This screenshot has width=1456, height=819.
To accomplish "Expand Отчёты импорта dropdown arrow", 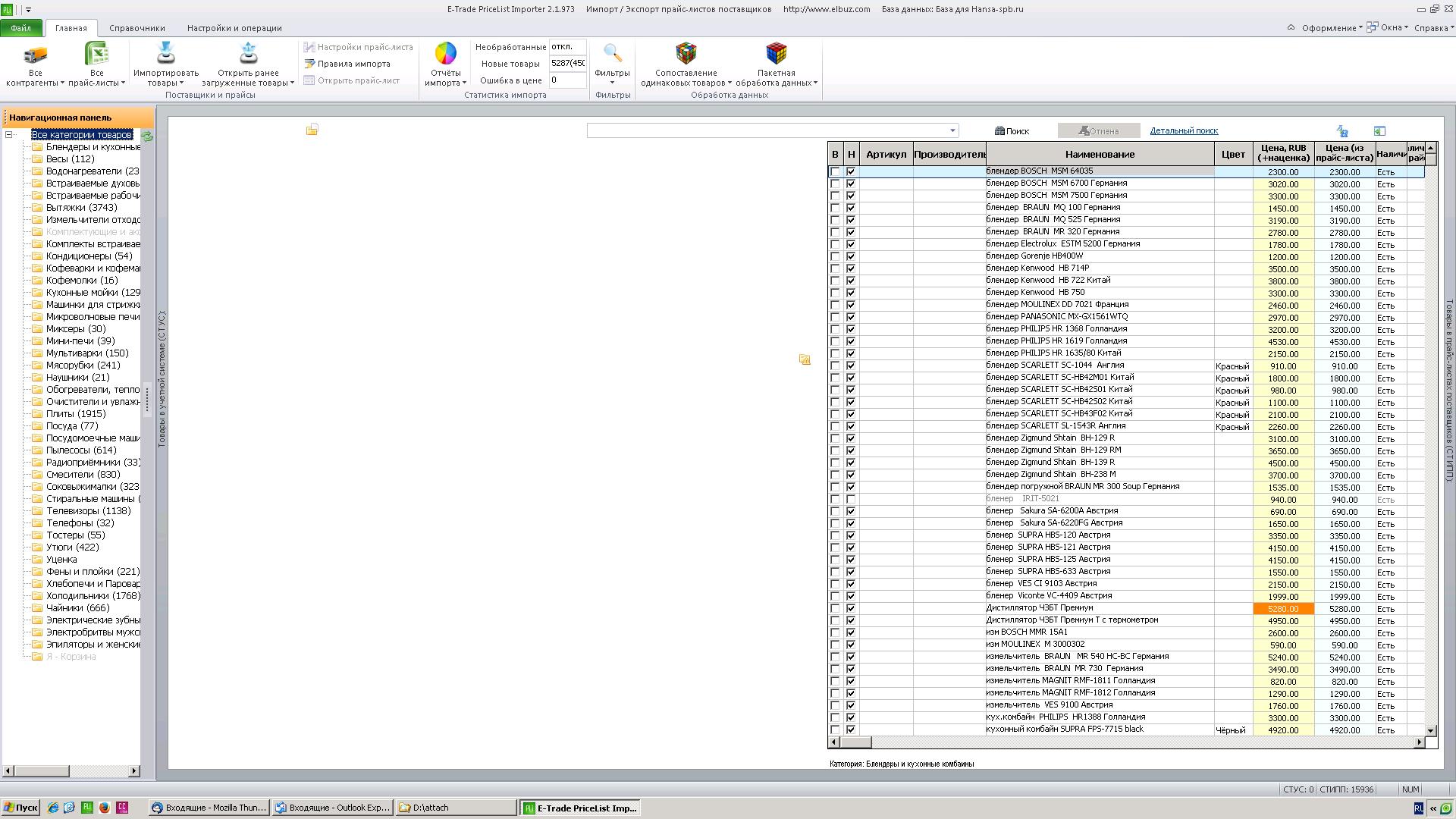I will point(463,83).
